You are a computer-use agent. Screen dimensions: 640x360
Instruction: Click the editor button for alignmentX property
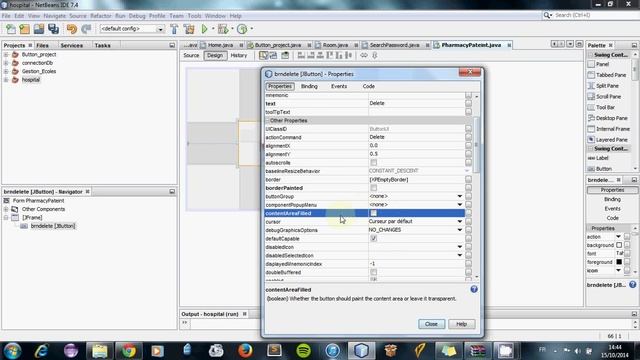tap(468, 146)
